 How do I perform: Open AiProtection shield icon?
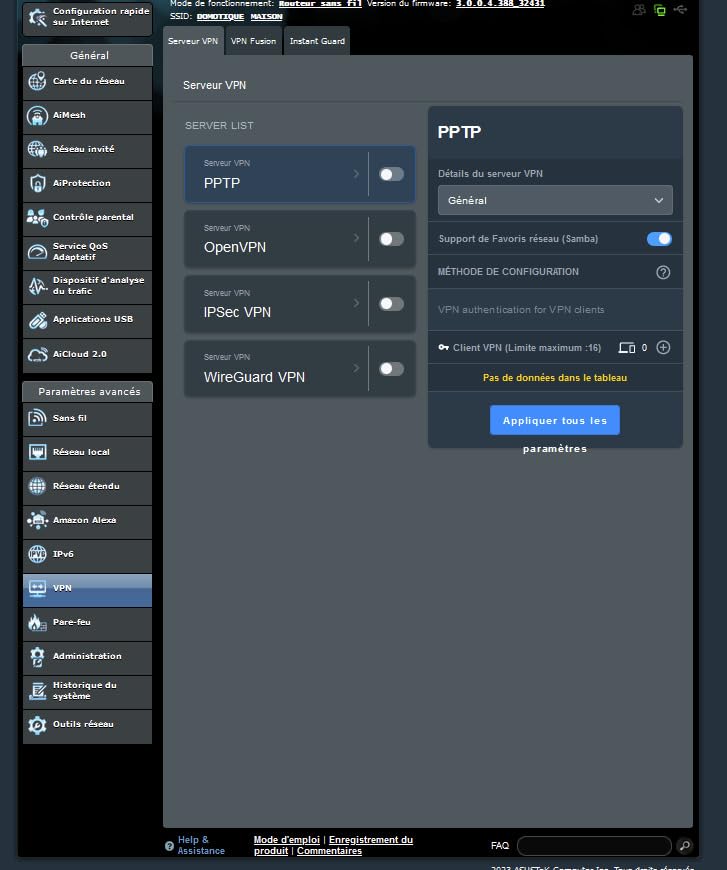[x=37, y=183]
